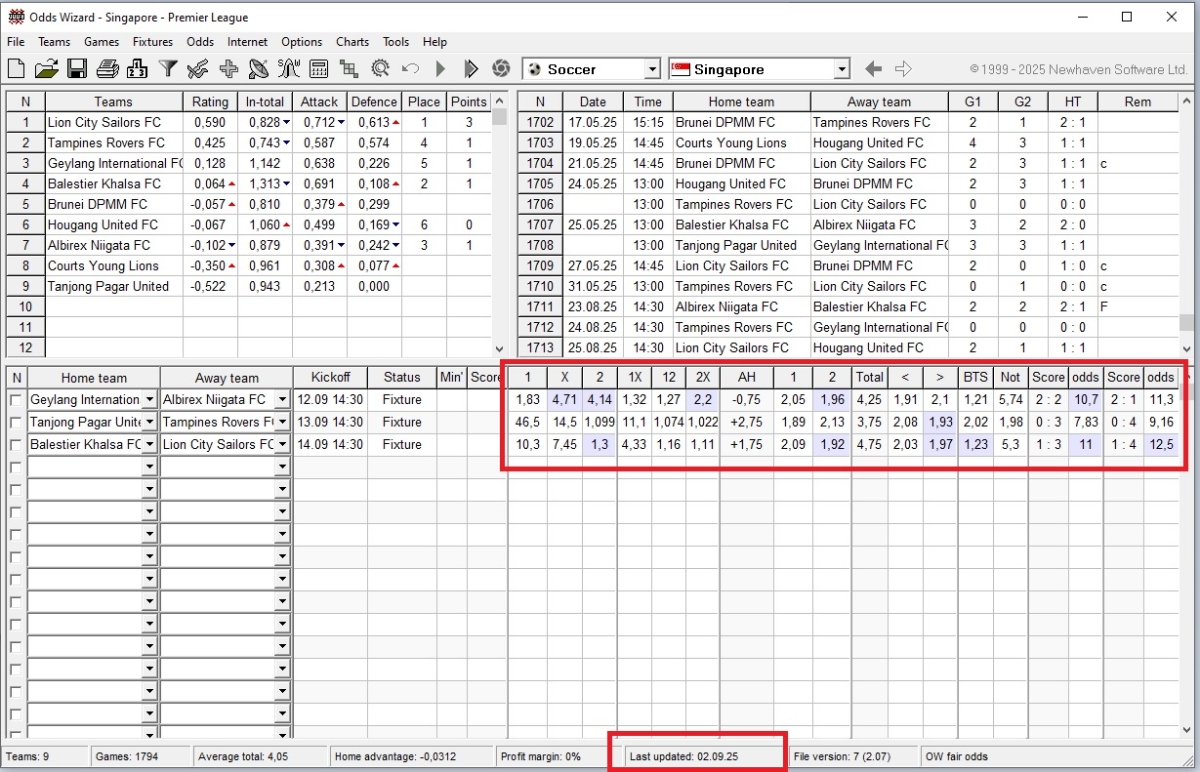Open the calculator icon
The image size is (1200, 772).
click(319, 69)
